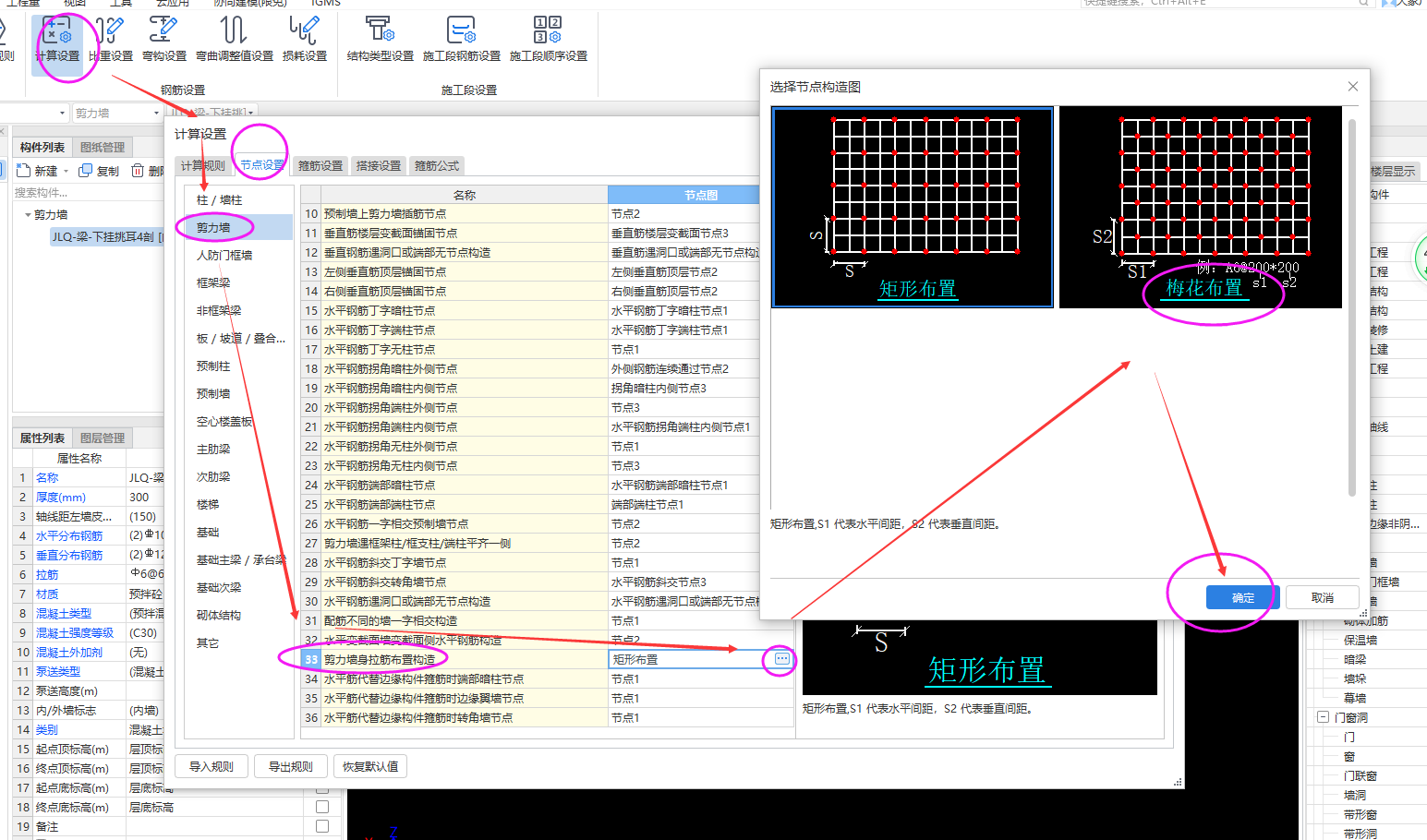1427x840 pixels.
Task: Open the 属性列表 tab
Action: click(x=42, y=438)
